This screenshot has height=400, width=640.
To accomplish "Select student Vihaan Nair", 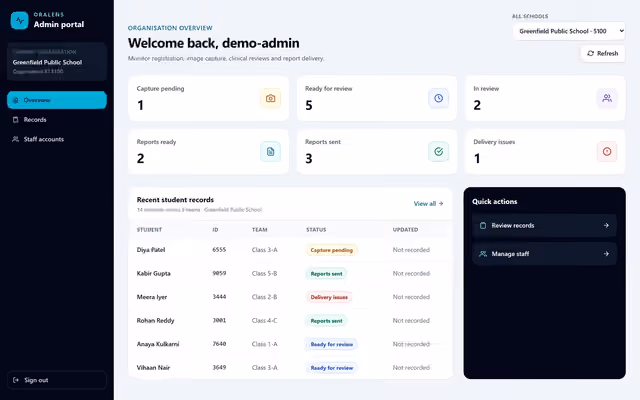I will [x=153, y=368].
